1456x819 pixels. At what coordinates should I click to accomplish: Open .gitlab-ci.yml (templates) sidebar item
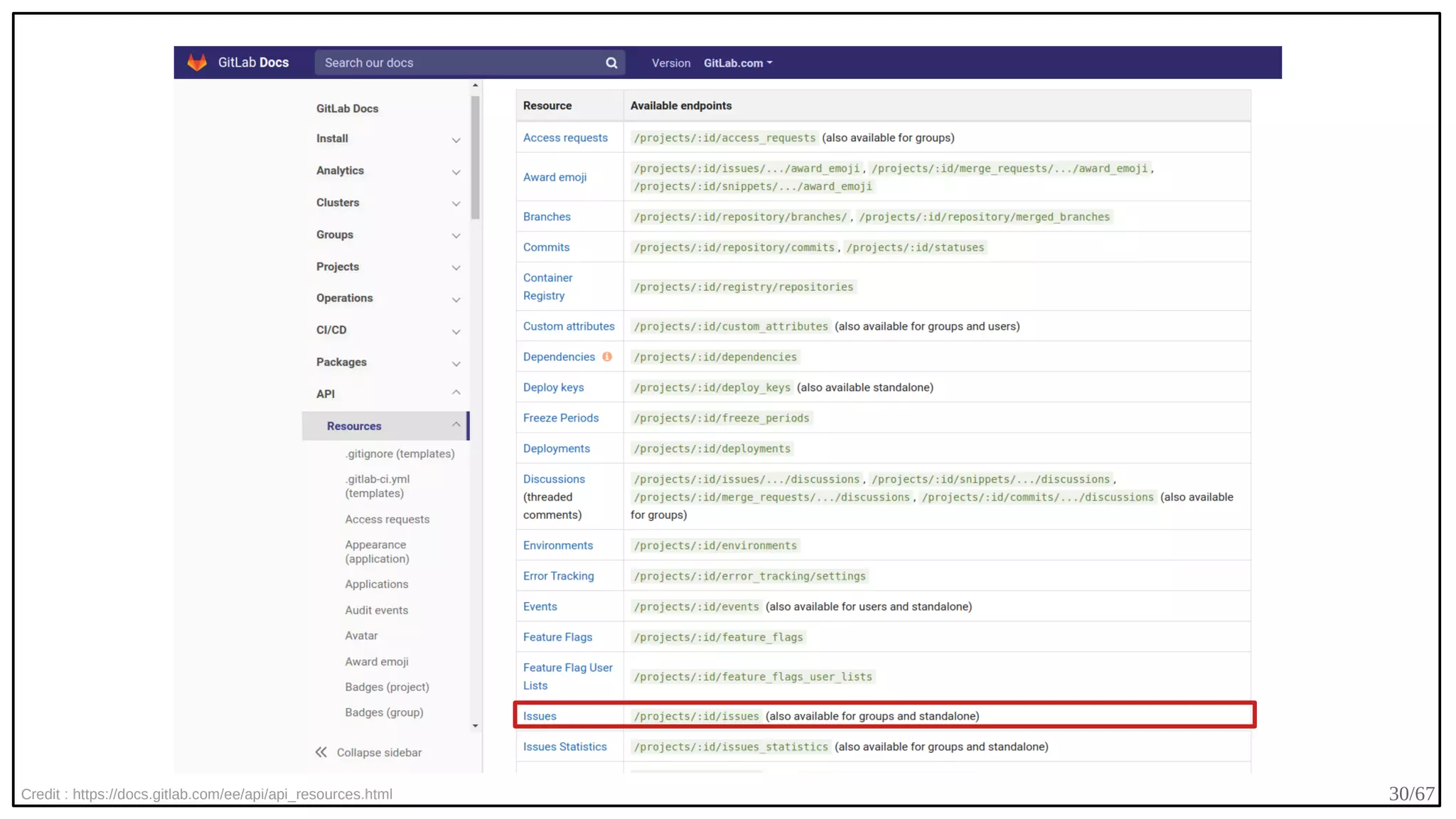[x=378, y=486]
